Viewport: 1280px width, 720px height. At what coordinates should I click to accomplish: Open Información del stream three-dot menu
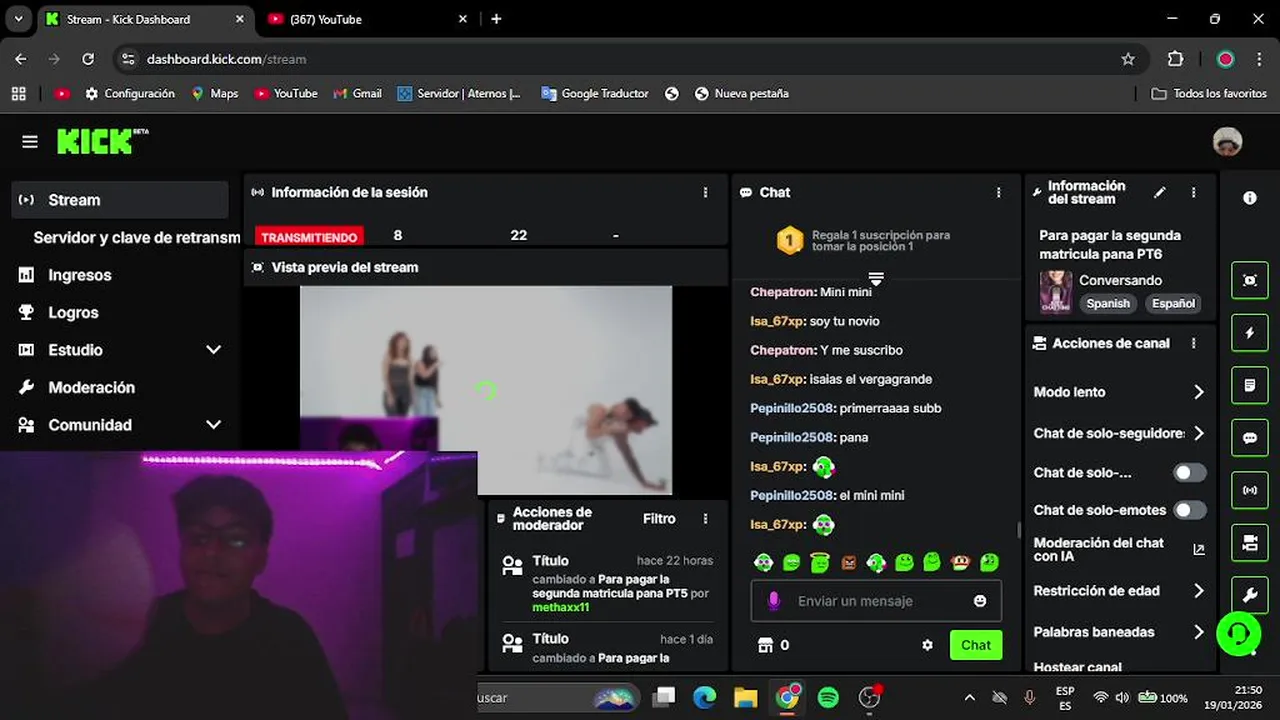[x=1193, y=192]
